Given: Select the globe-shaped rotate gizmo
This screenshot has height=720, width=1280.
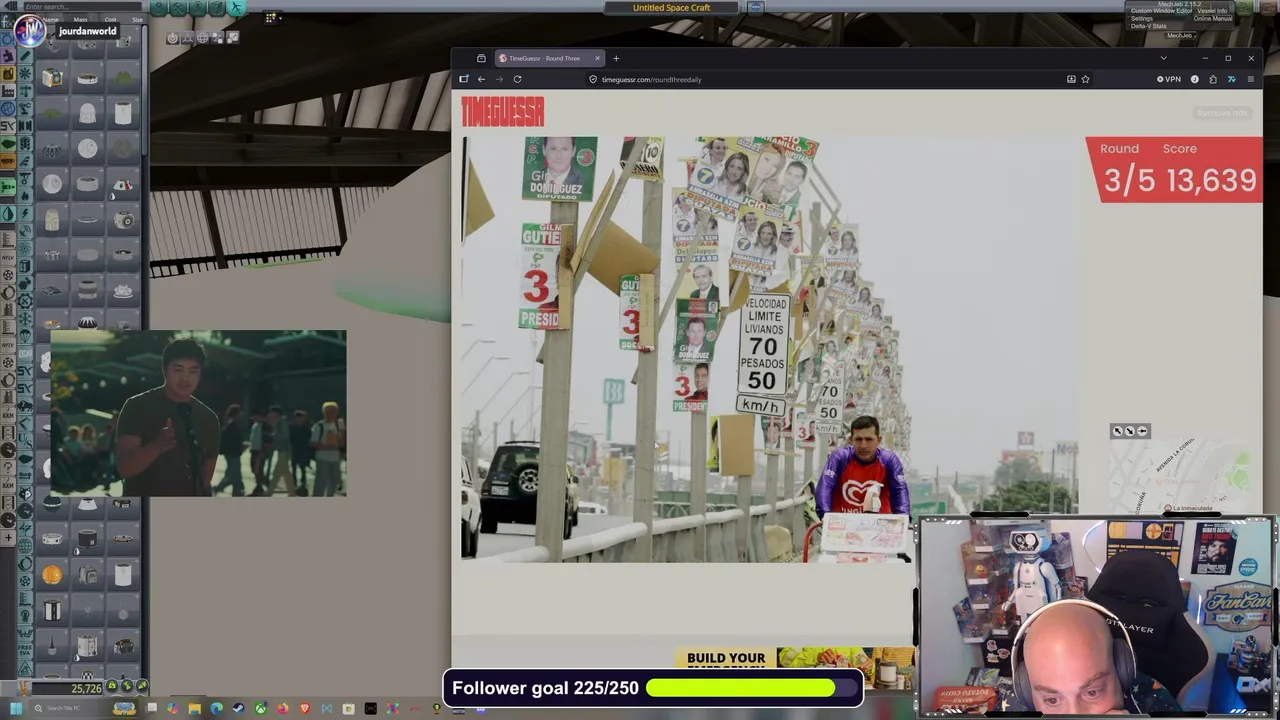Looking at the screenshot, I should [x=202, y=38].
